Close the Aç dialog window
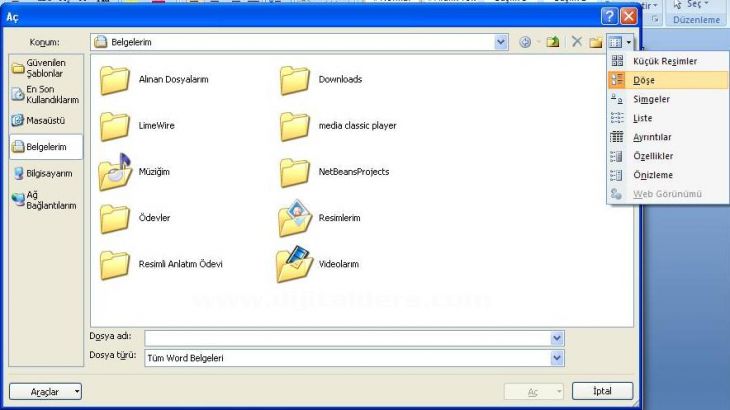Screen dimensions: 730x410 click(629, 16)
